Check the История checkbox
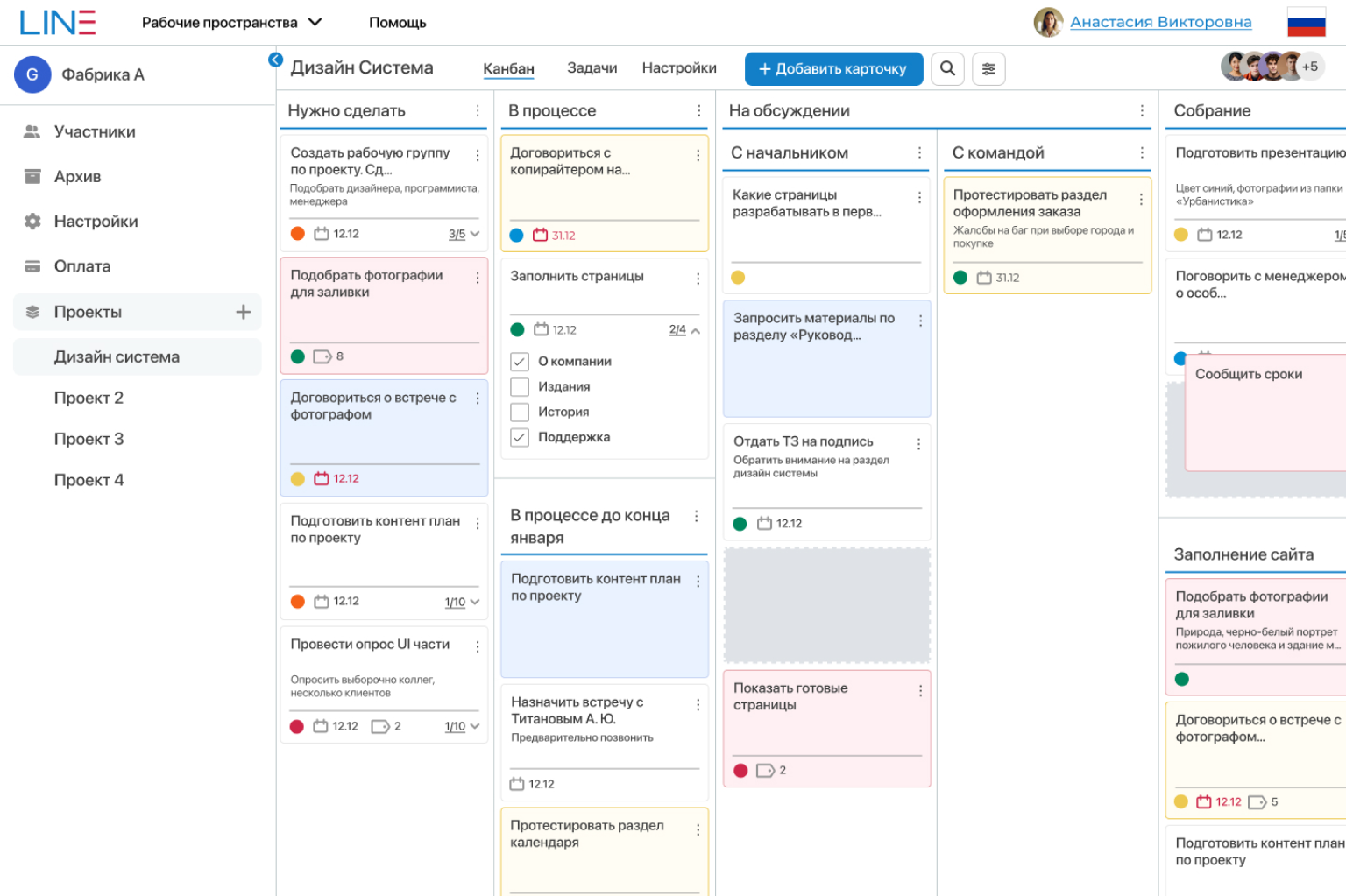The width and height of the screenshot is (1346, 896). click(x=520, y=413)
